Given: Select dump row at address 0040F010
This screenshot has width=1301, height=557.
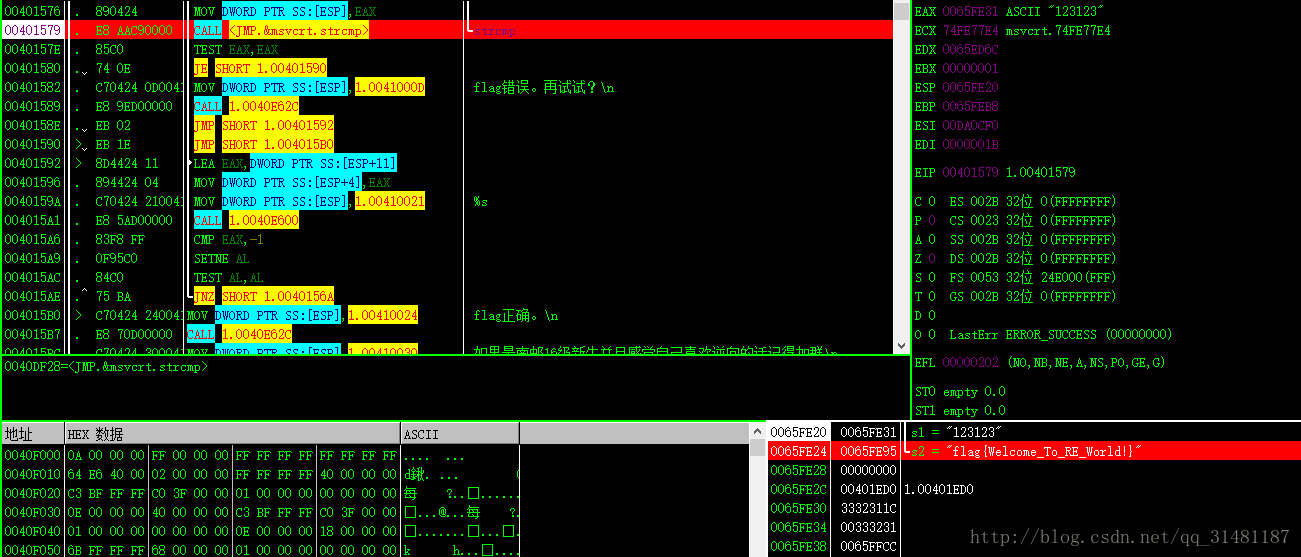Looking at the screenshot, I should [260, 474].
